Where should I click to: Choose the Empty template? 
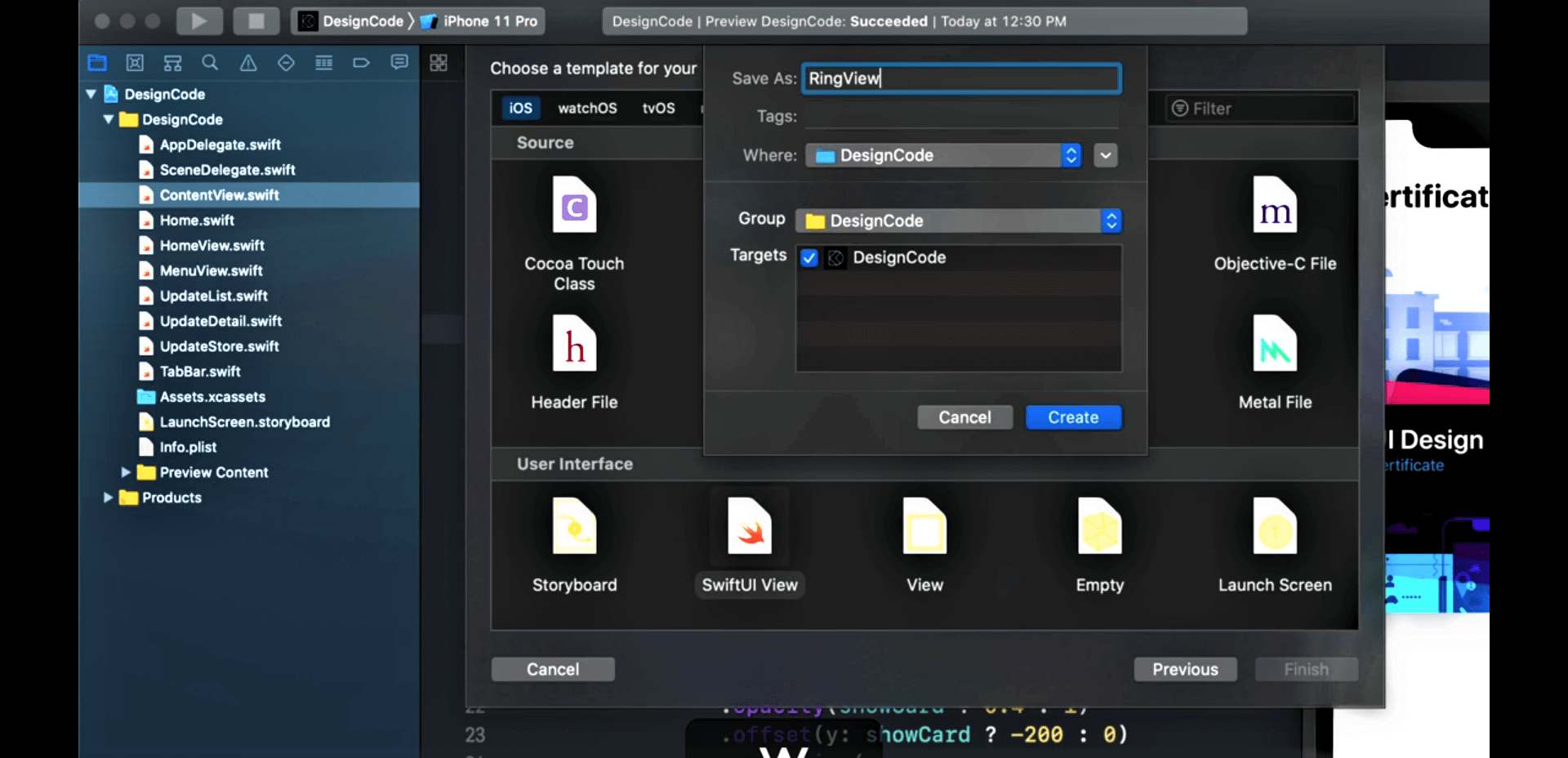tap(1100, 546)
